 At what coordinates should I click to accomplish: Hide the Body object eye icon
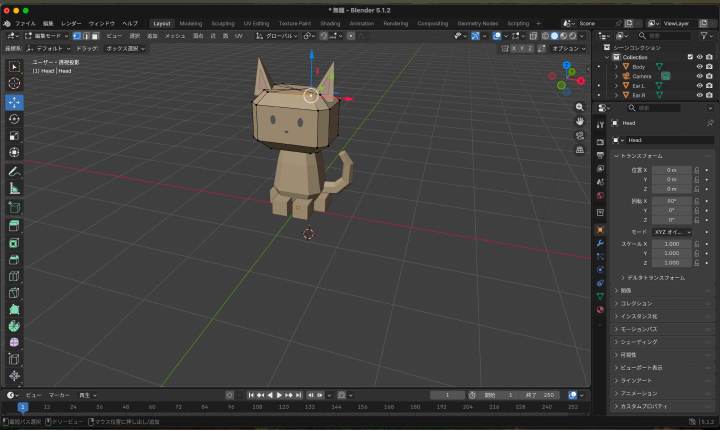(x=700, y=67)
